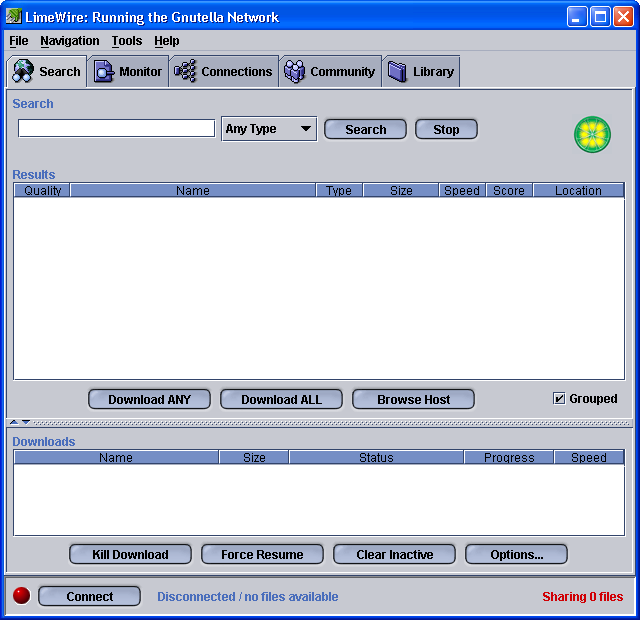Click the Downloads Status column header
Image resolution: width=640 pixels, height=620 pixels.
tap(376, 457)
